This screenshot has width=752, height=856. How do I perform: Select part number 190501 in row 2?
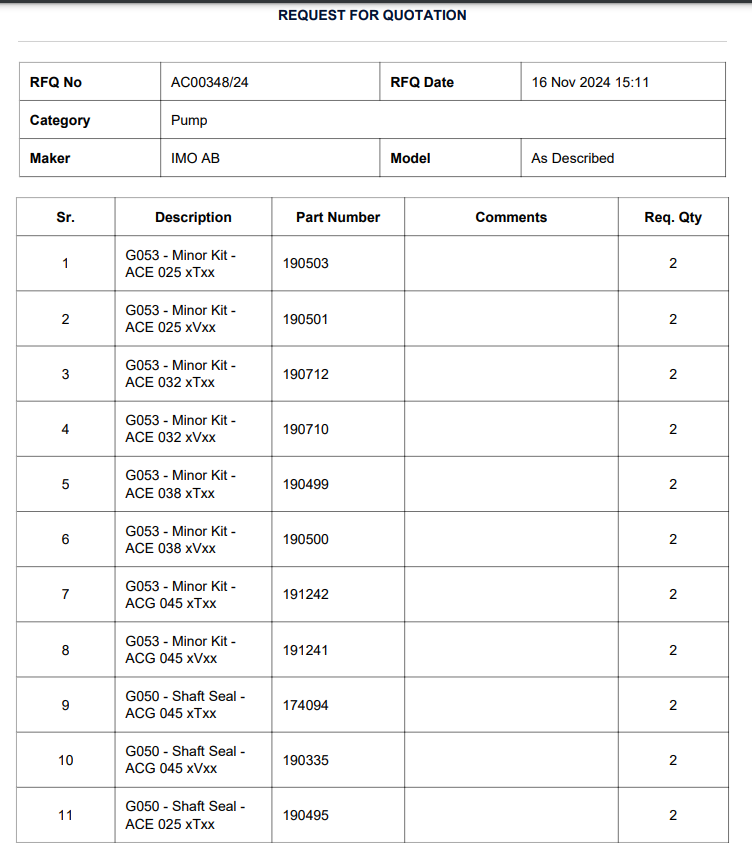pos(305,319)
